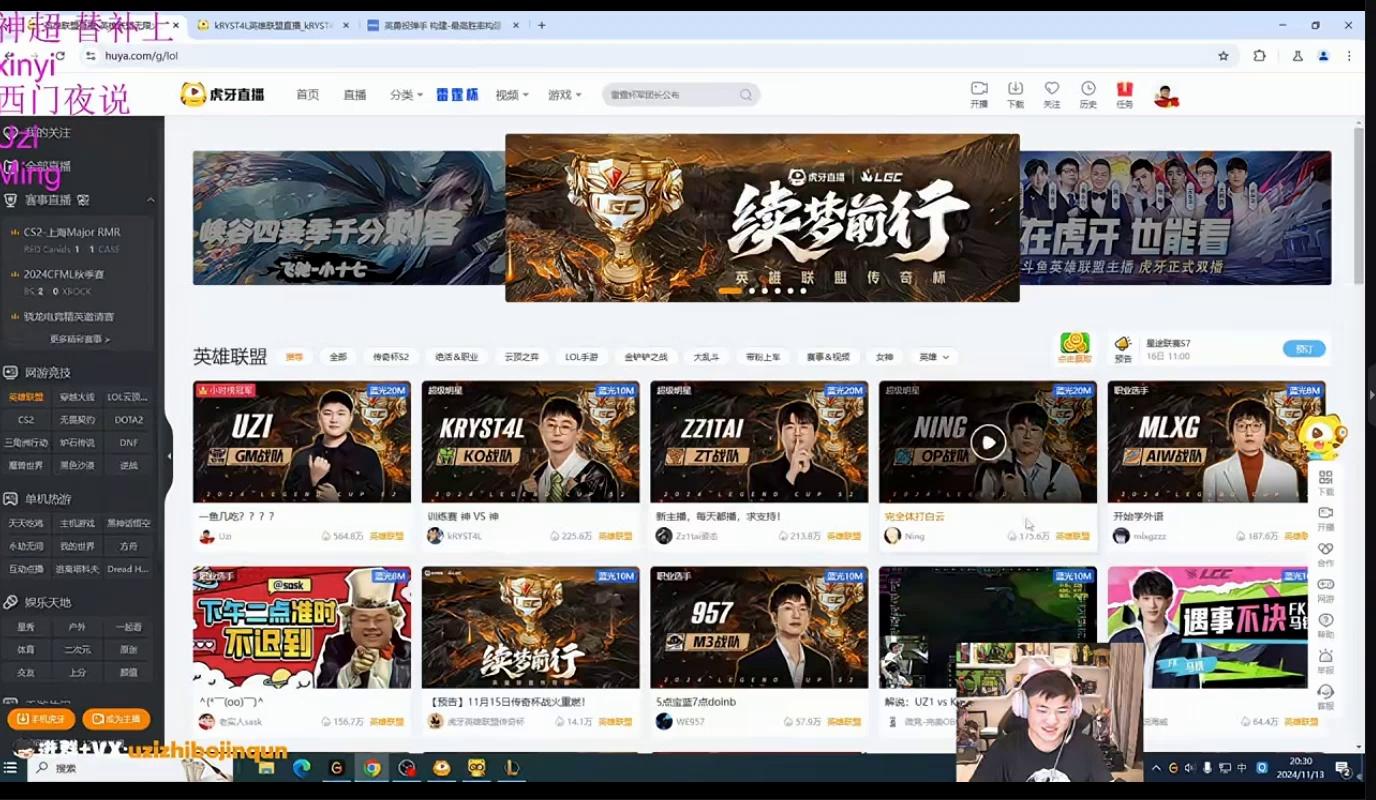Viewport: 1376px width, 800px height.
Task: Select the 传奇杯S2 category filter tab
Action: click(391, 357)
